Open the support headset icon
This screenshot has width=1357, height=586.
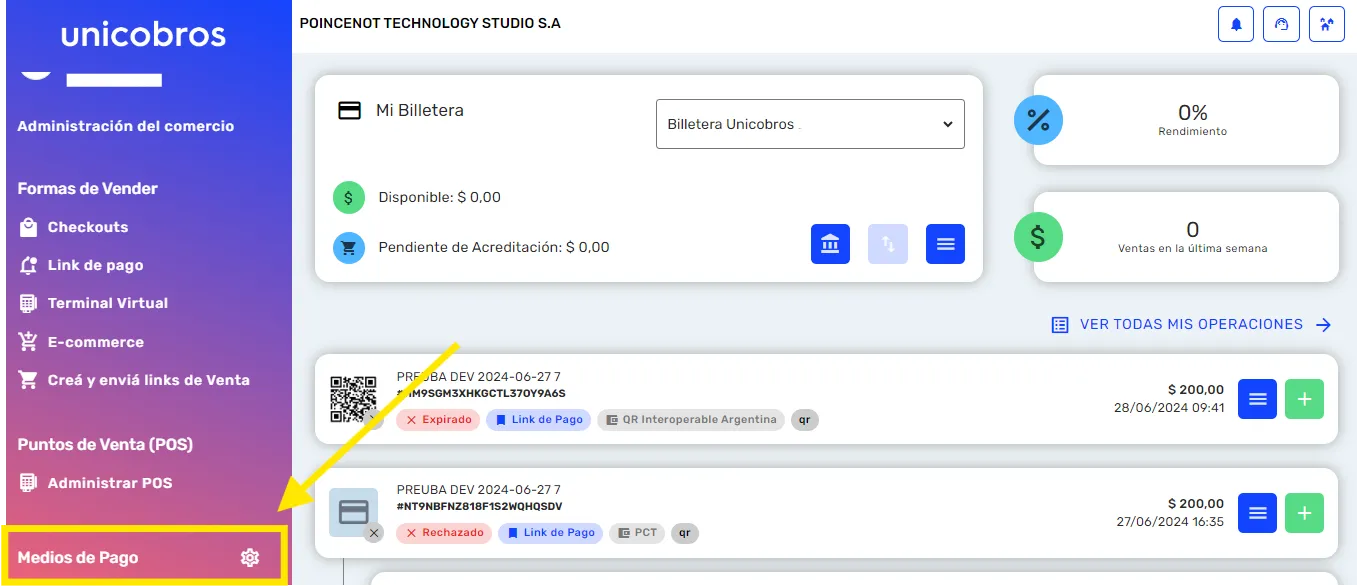pyautogui.click(x=1281, y=24)
